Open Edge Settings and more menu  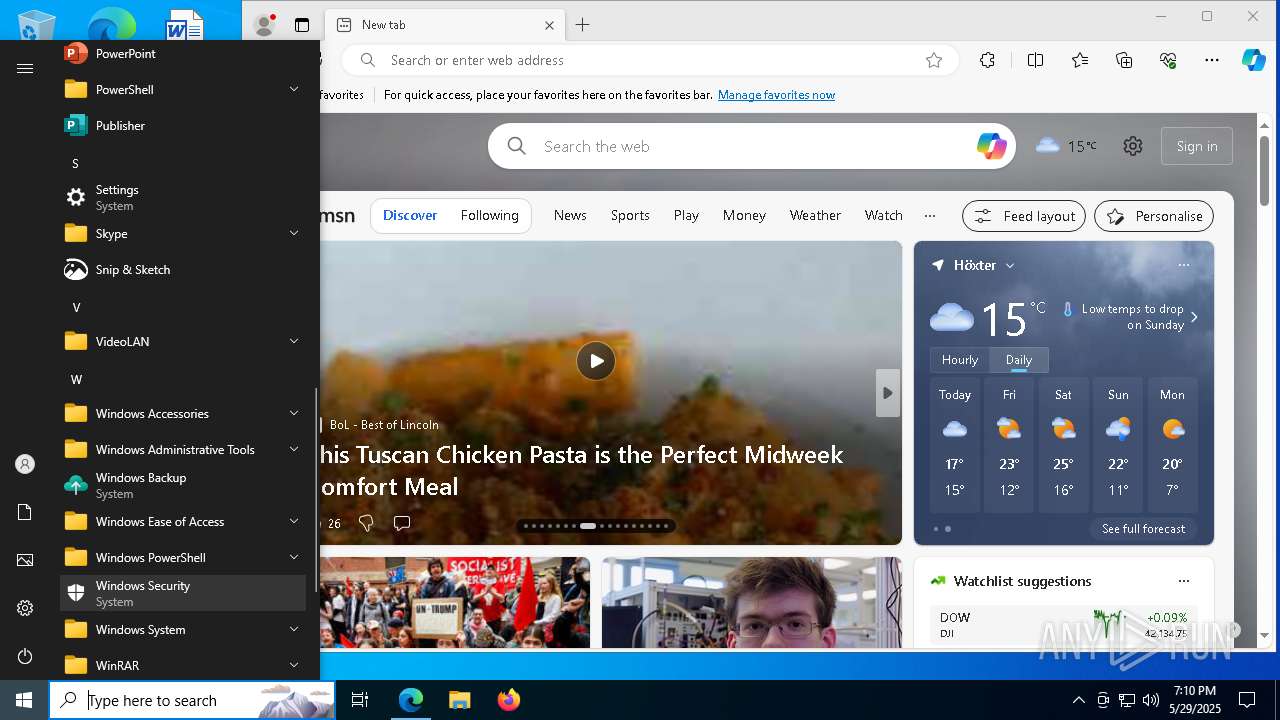coord(1212,60)
